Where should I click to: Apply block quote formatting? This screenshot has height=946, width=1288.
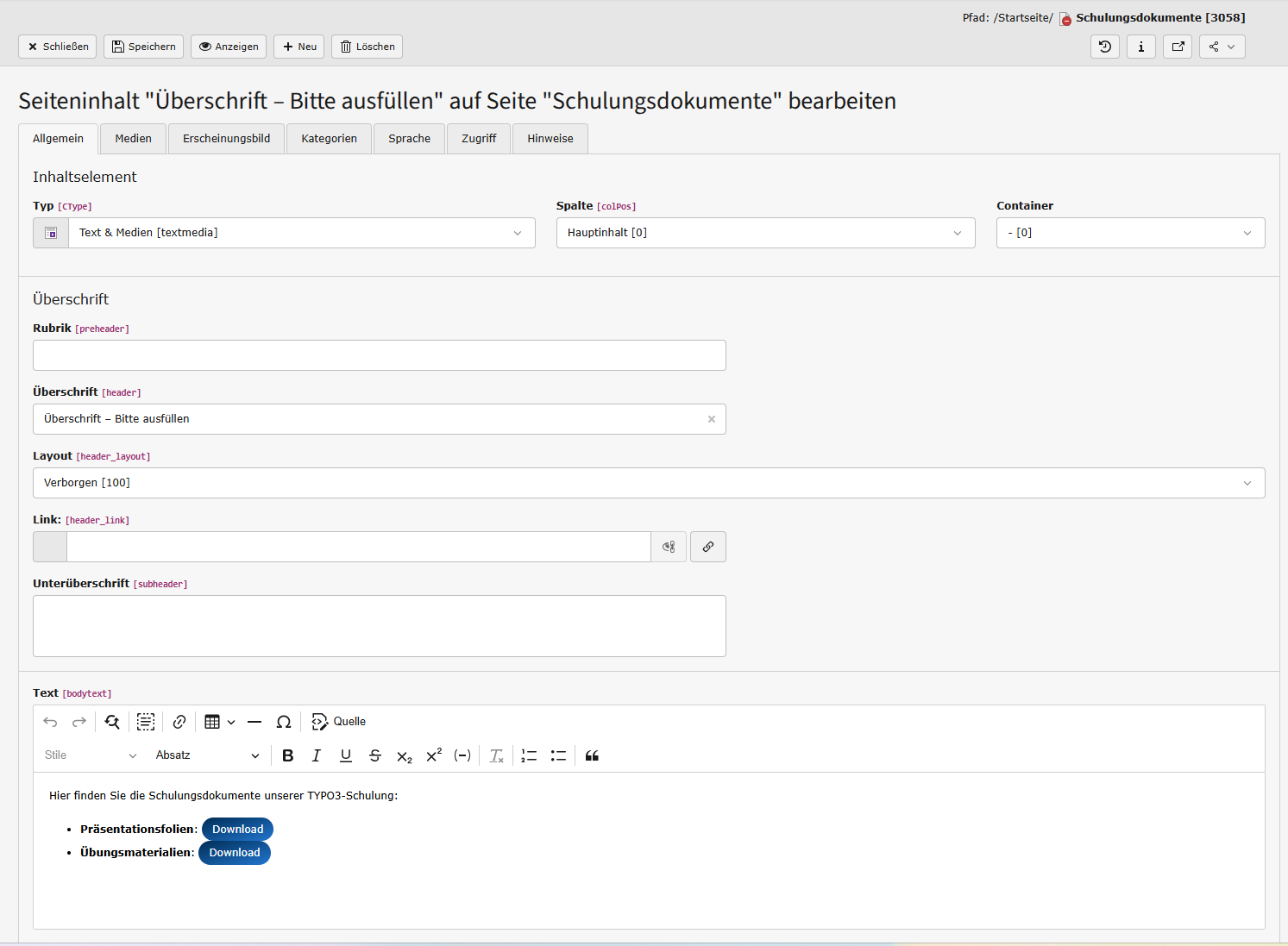coord(592,755)
